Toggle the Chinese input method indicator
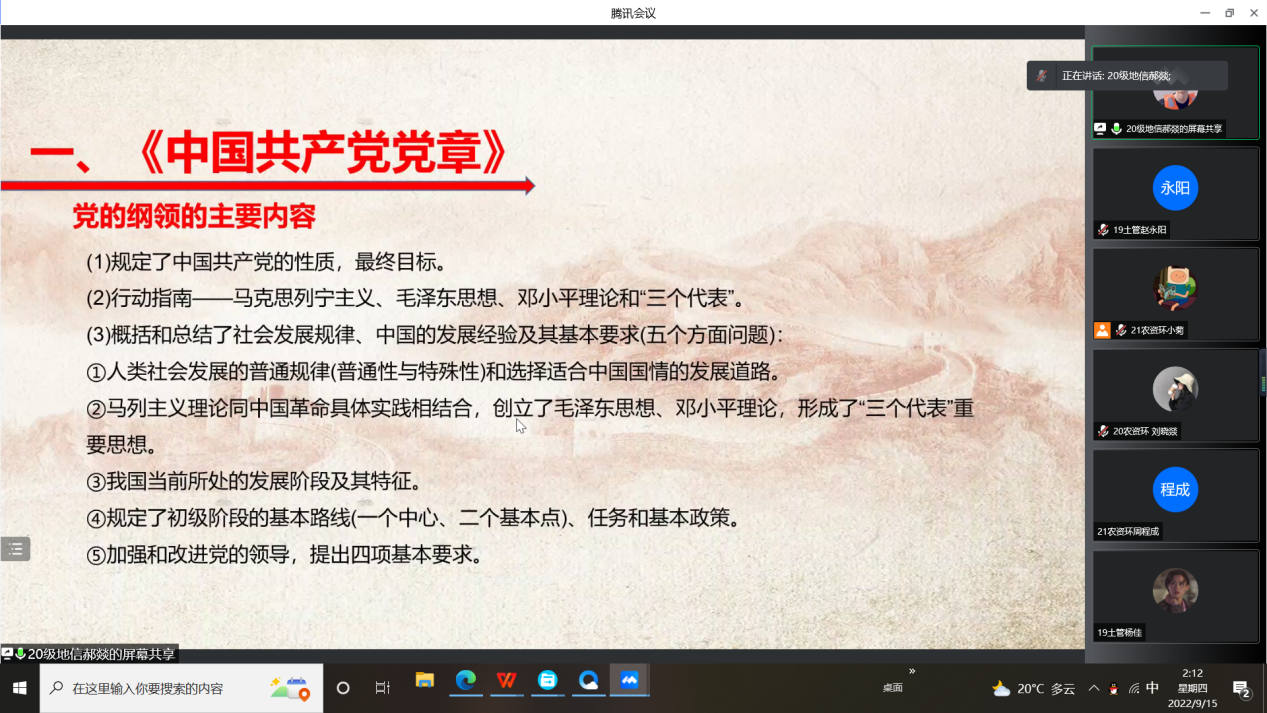This screenshot has width=1267, height=713. [1152, 688]
